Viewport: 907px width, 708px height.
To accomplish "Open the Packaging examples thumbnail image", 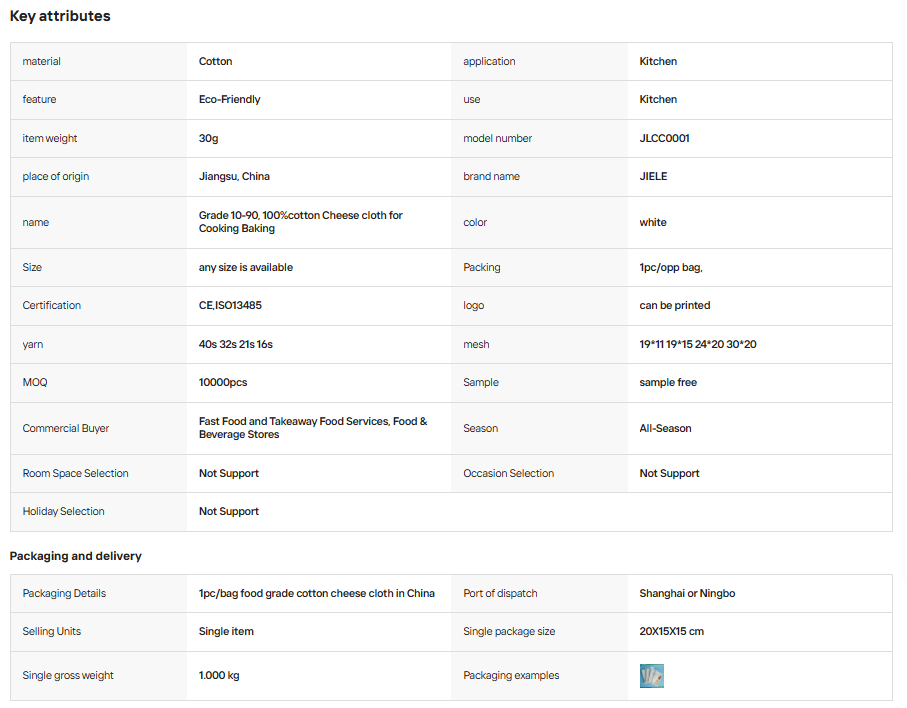I will [651, 676].
